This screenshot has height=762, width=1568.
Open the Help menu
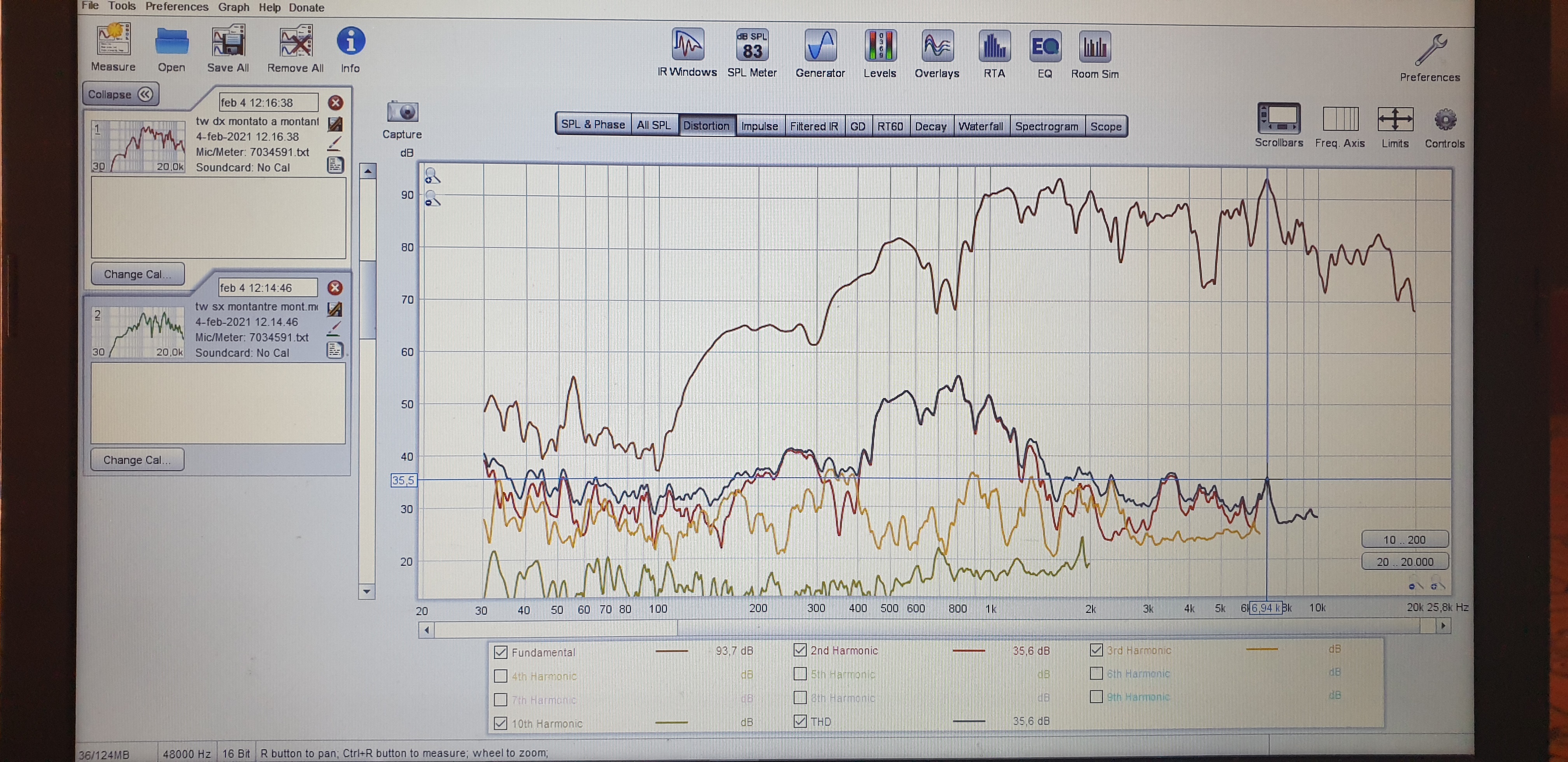tap(269, 7)
